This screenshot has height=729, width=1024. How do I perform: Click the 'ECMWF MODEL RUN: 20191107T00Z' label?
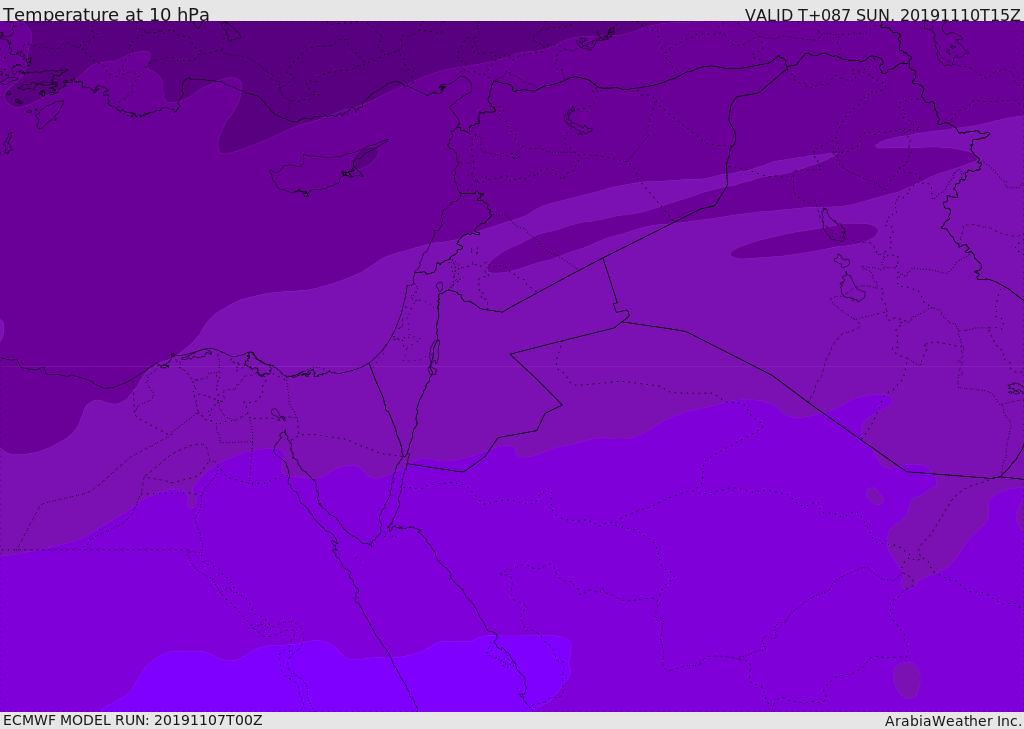coord(133,720)
